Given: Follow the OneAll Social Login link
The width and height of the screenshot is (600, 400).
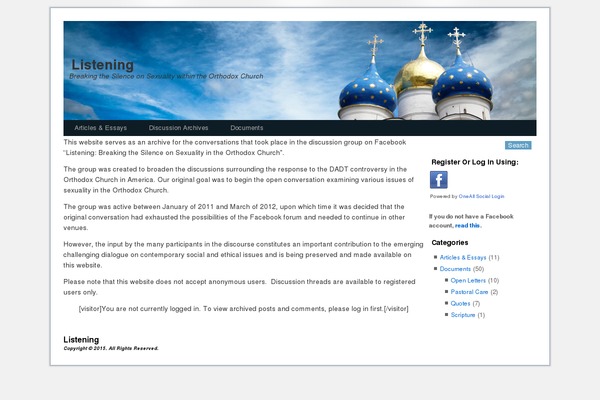Looking at the screenshot, I should [x=481, y=196].
